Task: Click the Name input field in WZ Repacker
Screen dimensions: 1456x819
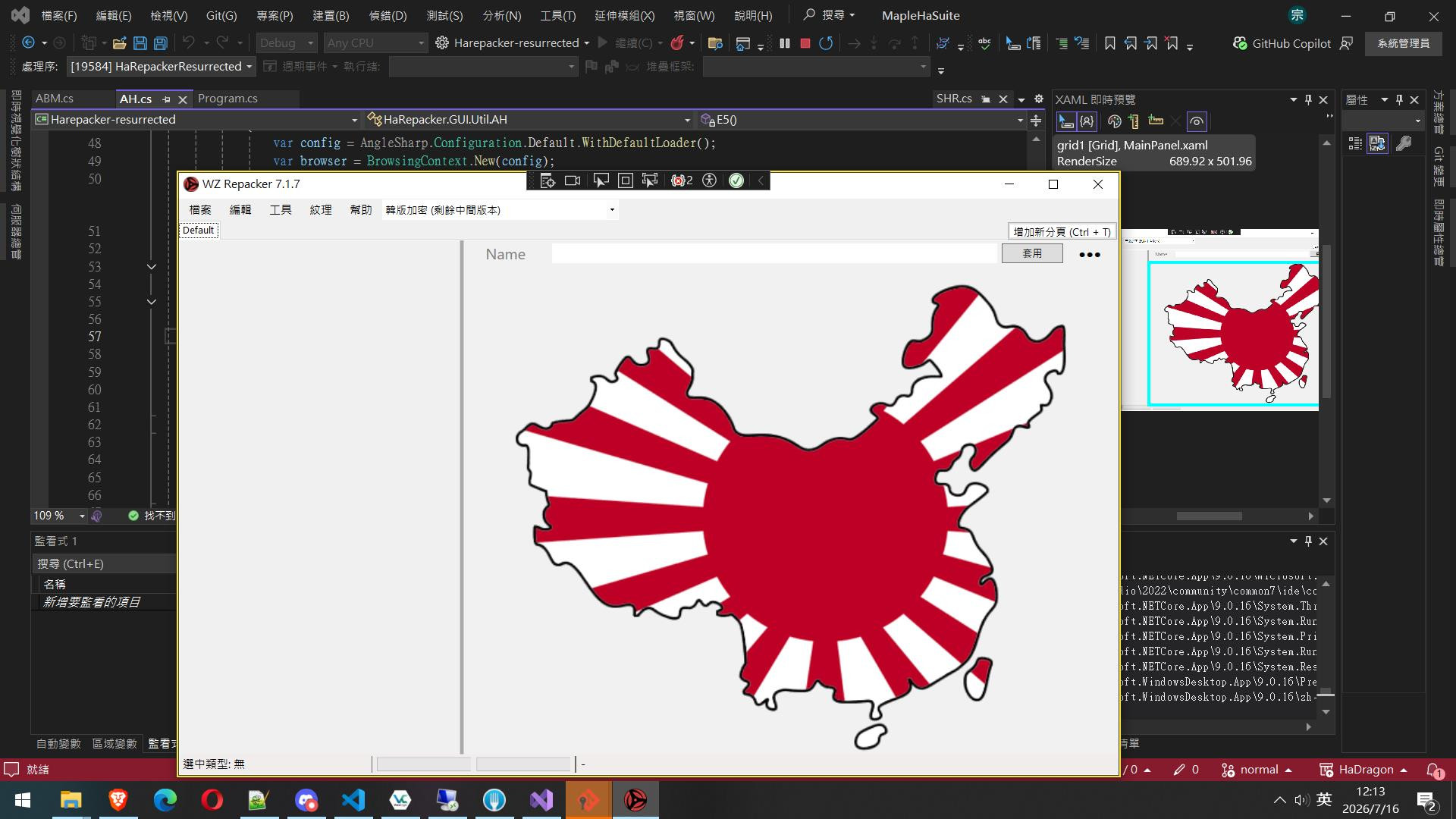Action: point(774,254)
